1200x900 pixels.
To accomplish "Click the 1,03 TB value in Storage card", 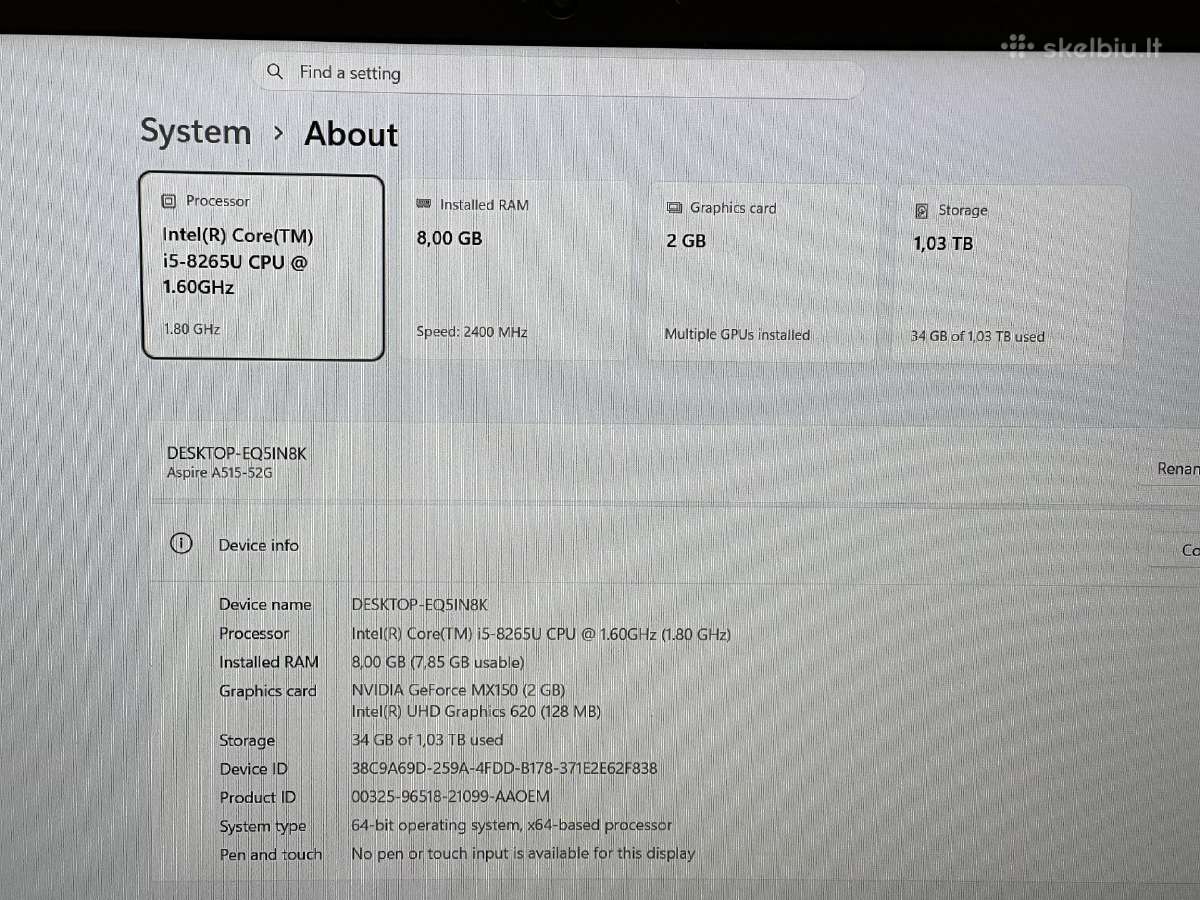I will (x=943, y=243).
